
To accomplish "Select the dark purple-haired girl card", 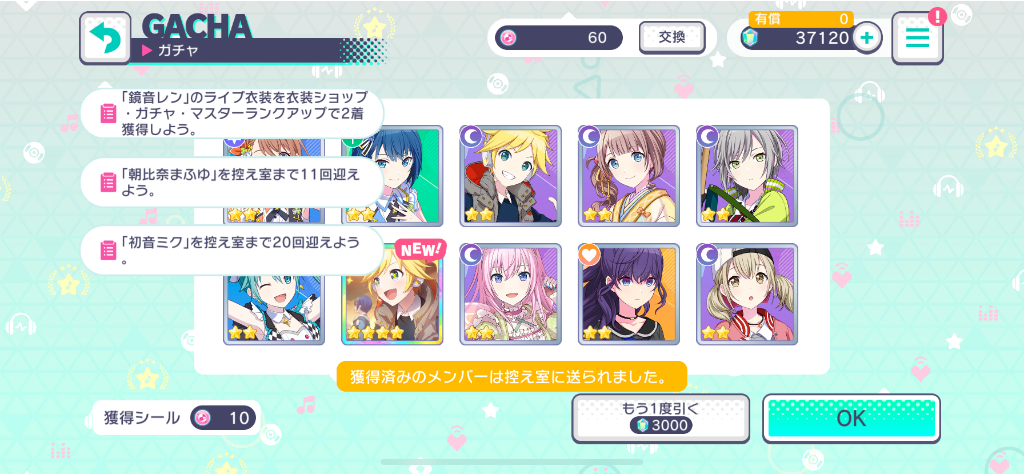I will [628, 294].
